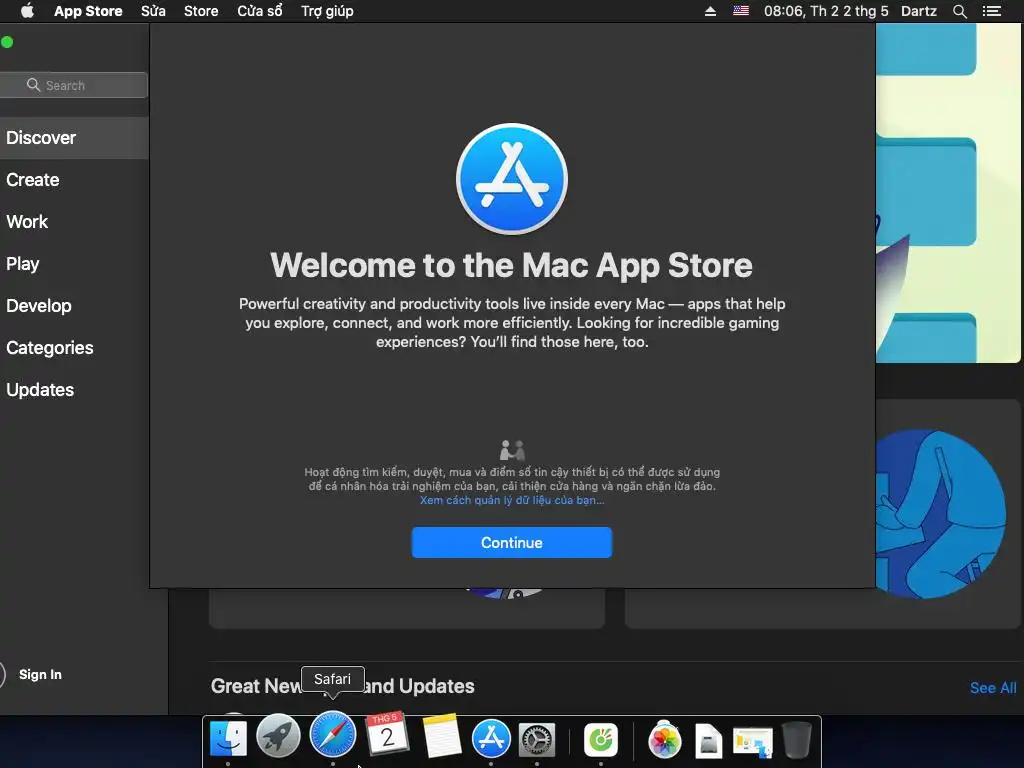Screen dimensions: 1024x768
Task: Open the Trợ giúp menu
Action: [327, 11]
